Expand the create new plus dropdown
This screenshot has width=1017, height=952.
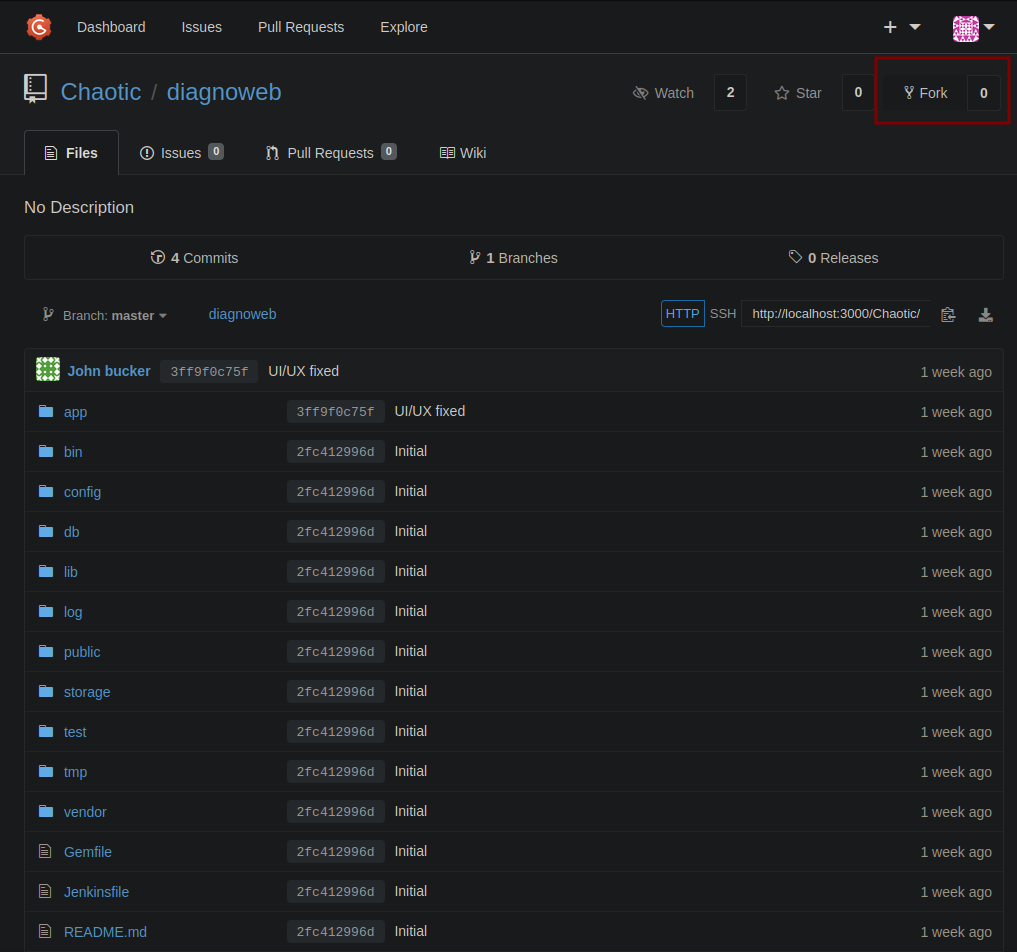pyautogui.click(x=902, y=27)
